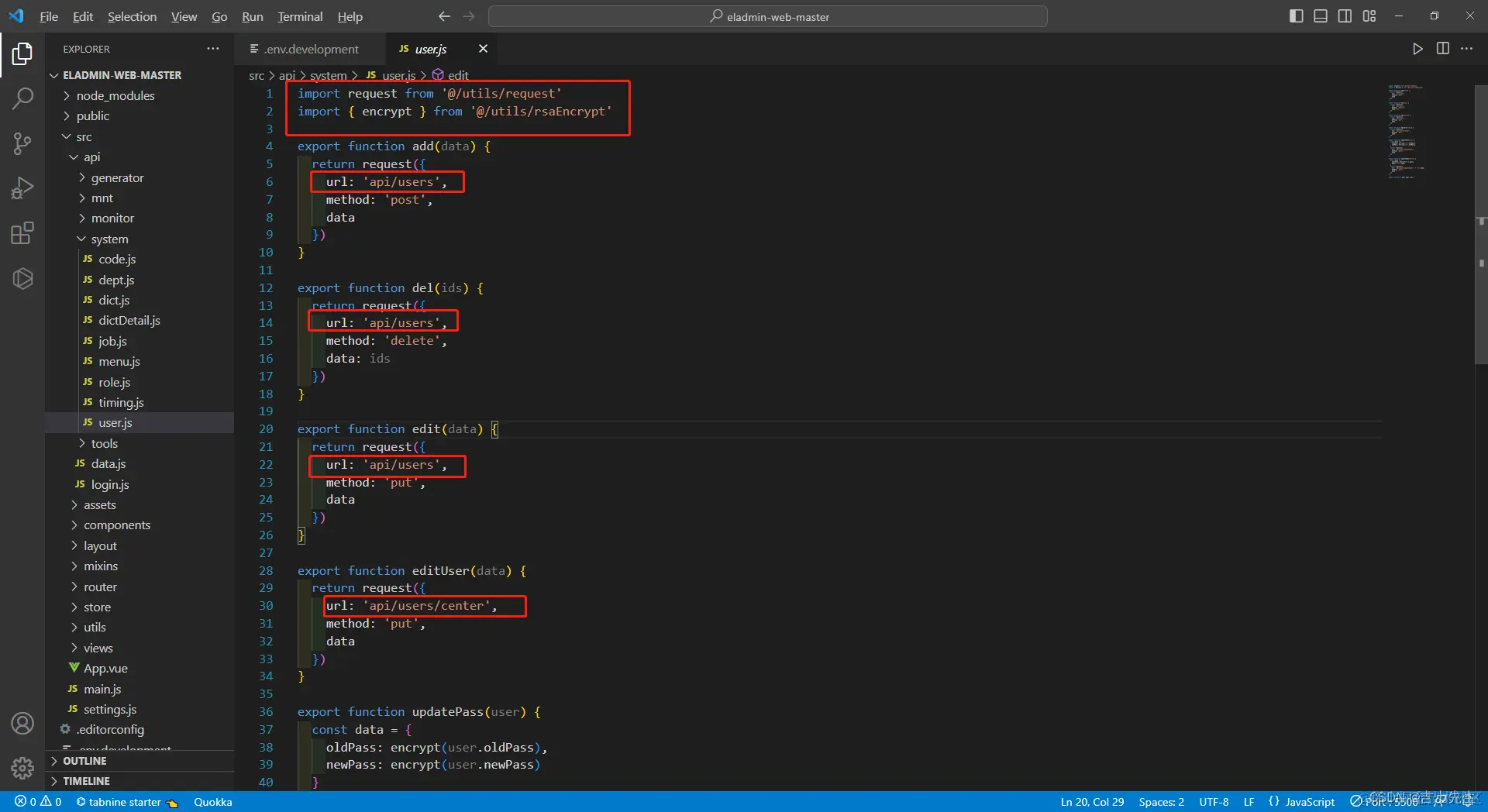The width and height of the screenshot is (1488, 812).
Task: Click the Ln 20, Col 29 status item
Action: click(x=1092, y=802)
